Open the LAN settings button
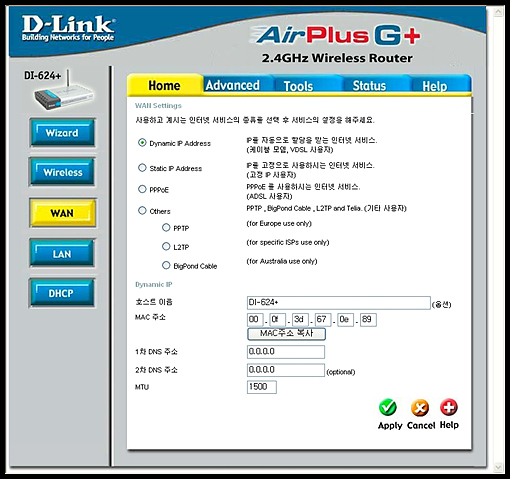This screenshot has height=479, width=510. click(x=62, y=254)
